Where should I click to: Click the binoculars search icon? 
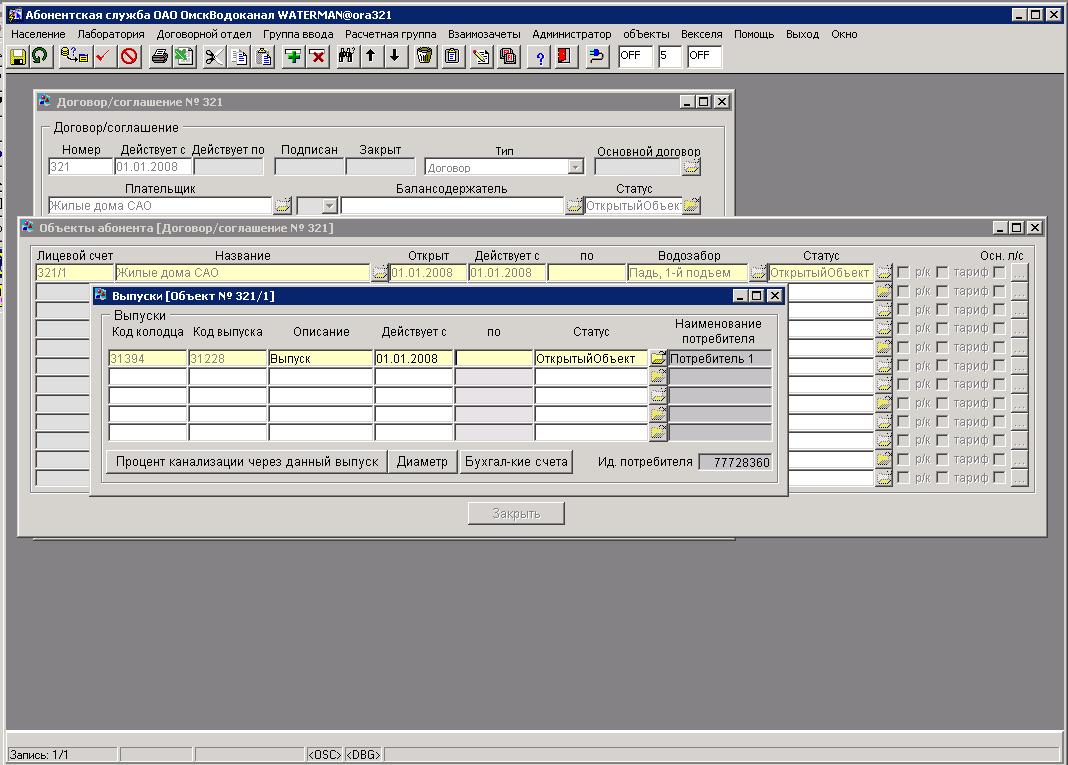tap(347, 56)
